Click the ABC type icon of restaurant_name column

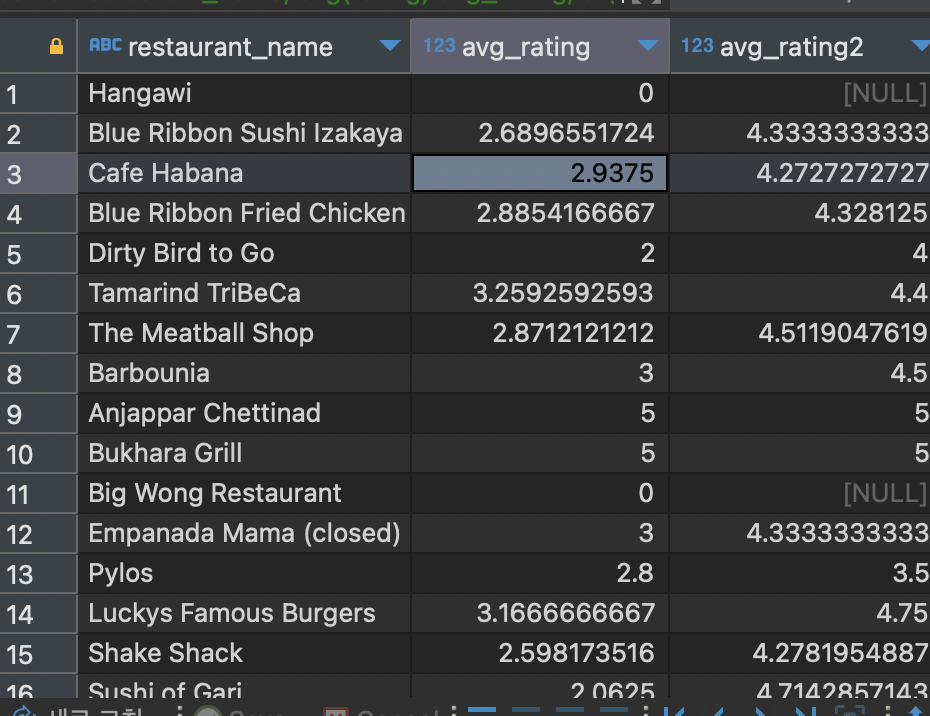tap(105, 44)
